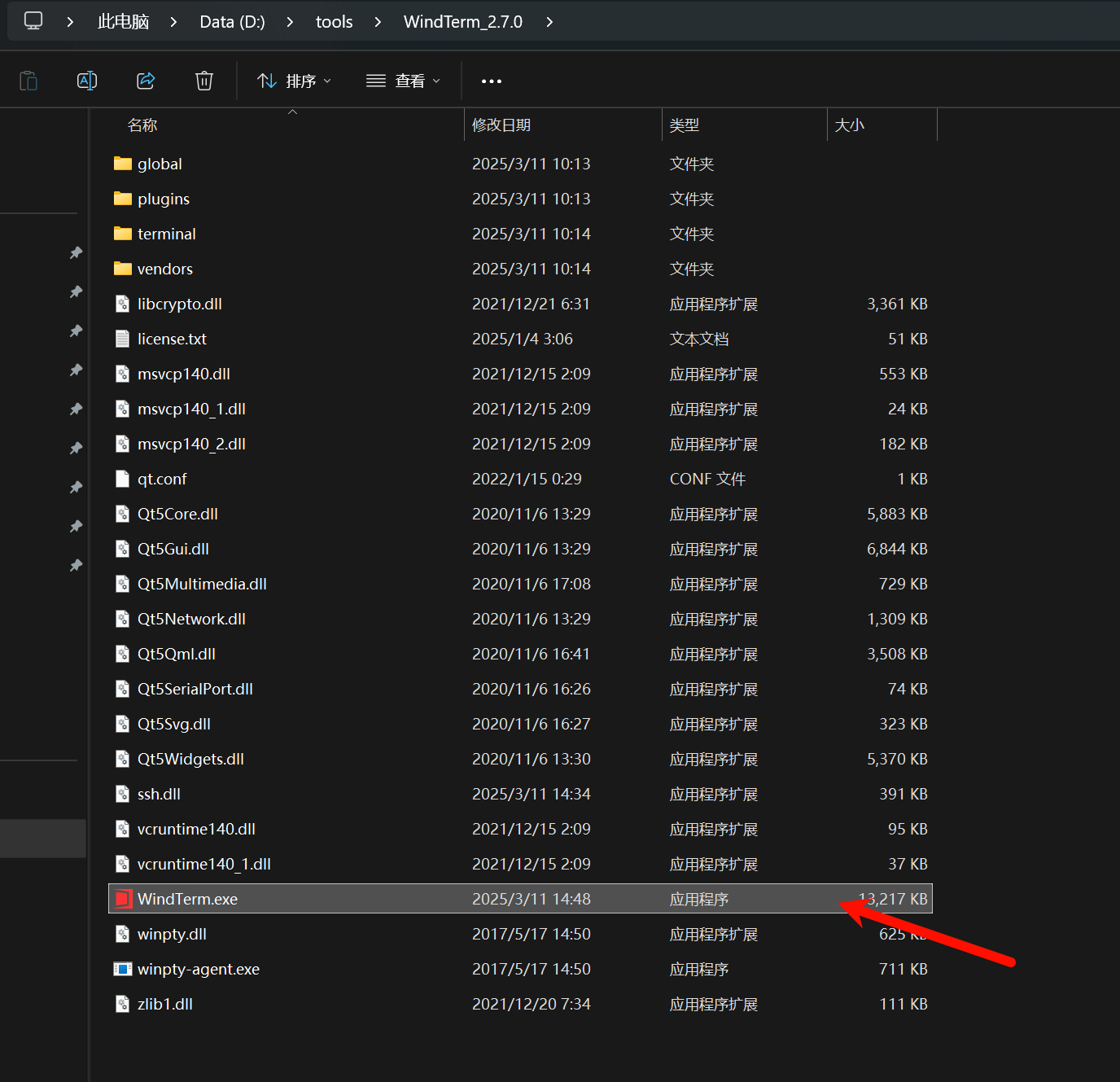This screenshot has width=1120, height=1082.
Task: Click the Rename icon in toolbar
Action: coord(87,81)
